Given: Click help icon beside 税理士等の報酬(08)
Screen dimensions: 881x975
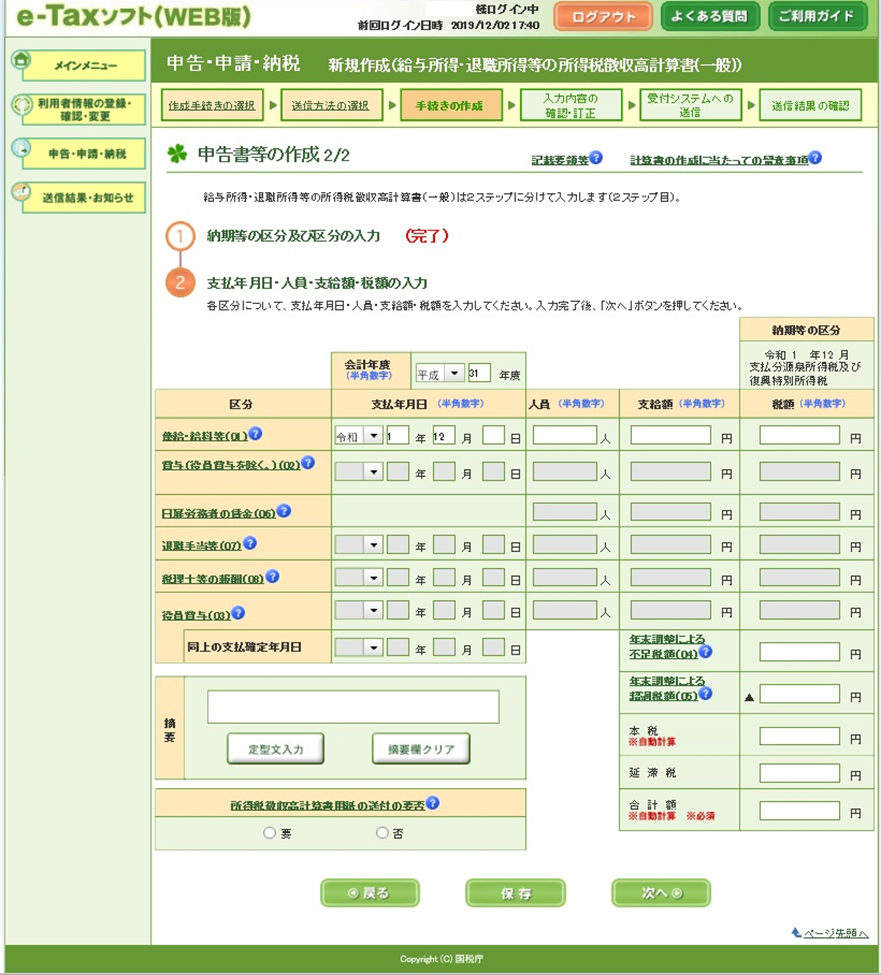Looking at the screenshot, I should coord(272,576).
